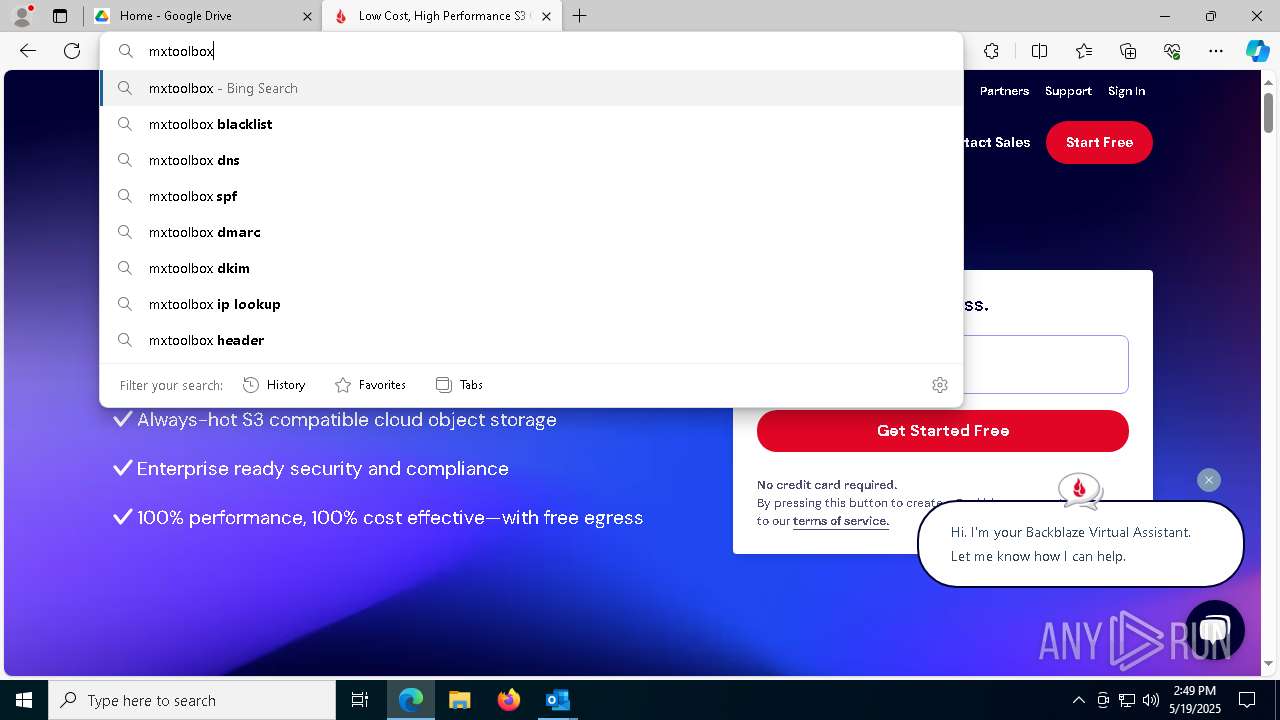This screenshot has height=720, width=1280.
Task: Open the Support link
Action: pos(1068,91)
